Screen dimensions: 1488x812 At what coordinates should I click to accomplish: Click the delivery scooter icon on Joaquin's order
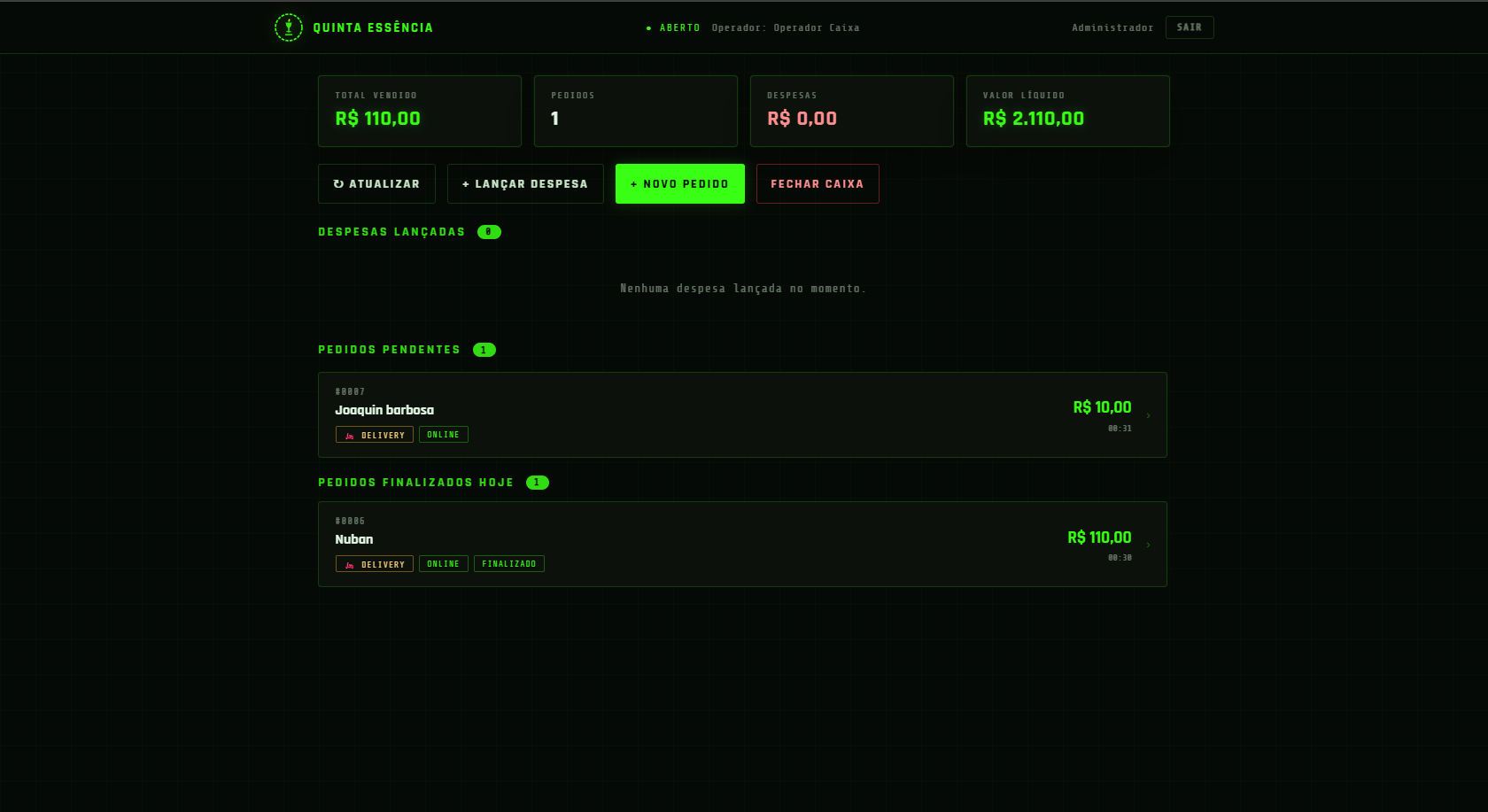[350, 436]
